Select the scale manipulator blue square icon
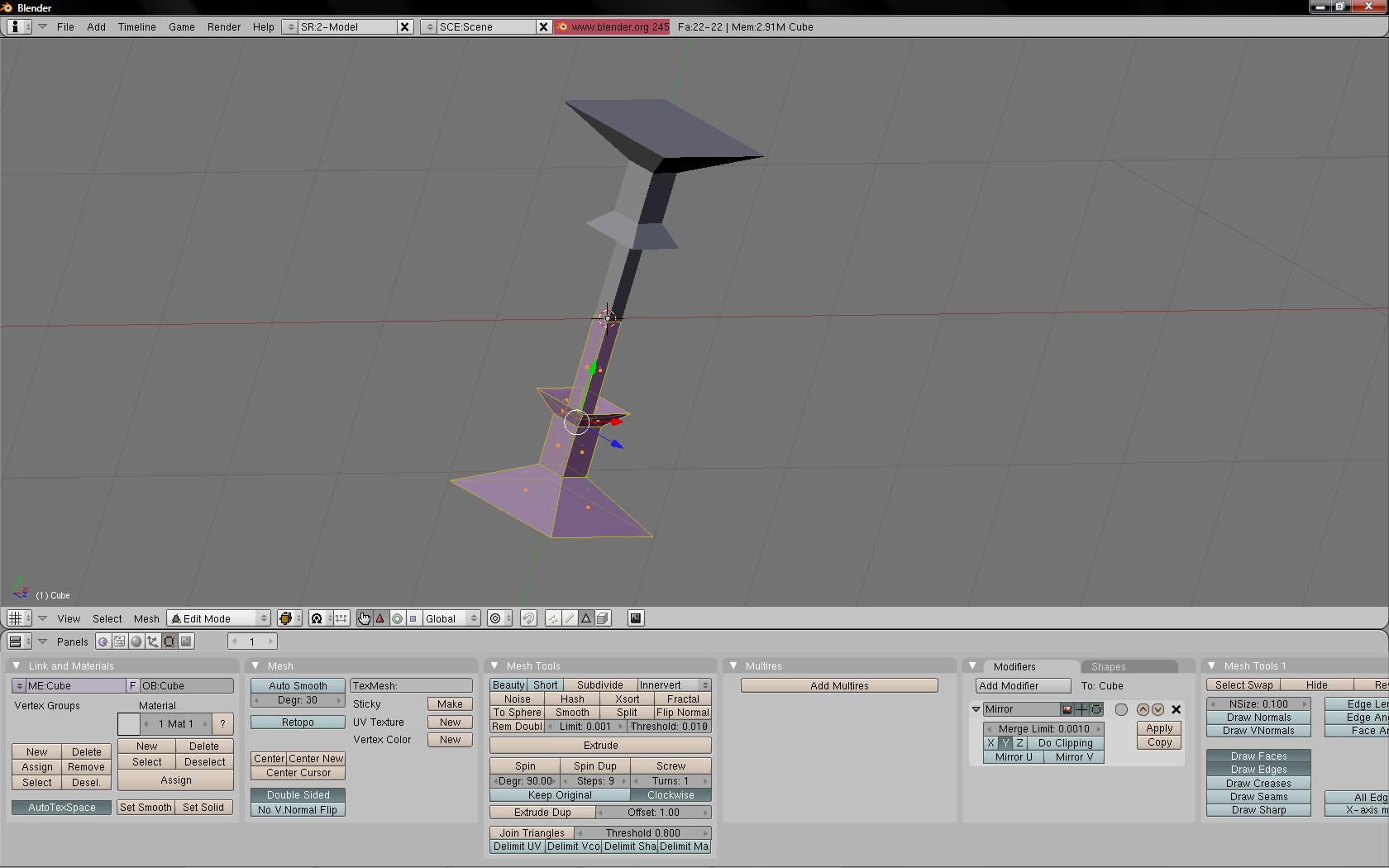 [413, 618]
